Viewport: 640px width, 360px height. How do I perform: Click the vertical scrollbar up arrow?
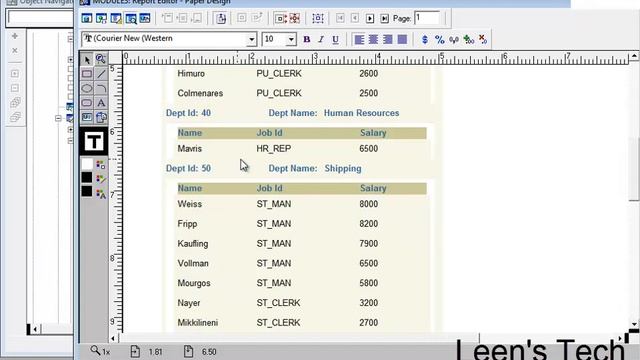[x=634, y=56]
